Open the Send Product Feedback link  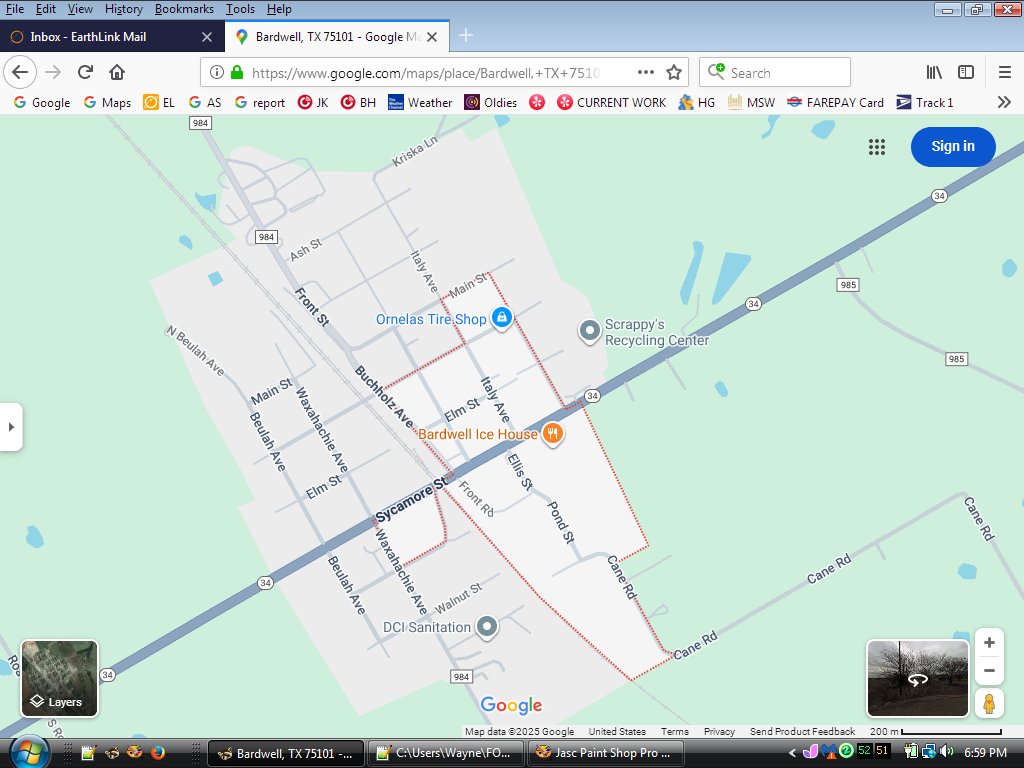click(802, 731)
